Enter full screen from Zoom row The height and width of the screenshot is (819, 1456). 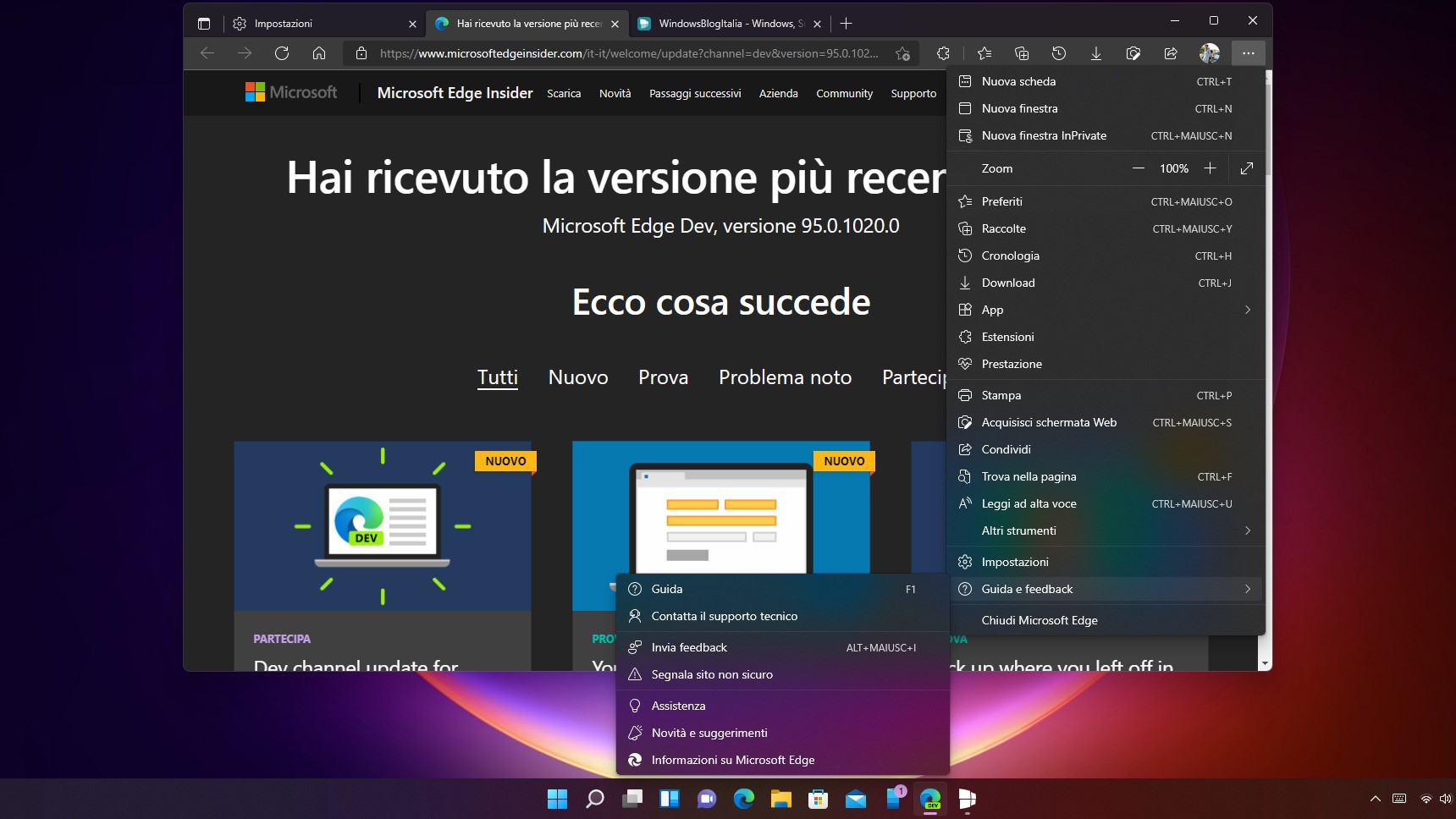[x=1247, y=168]
